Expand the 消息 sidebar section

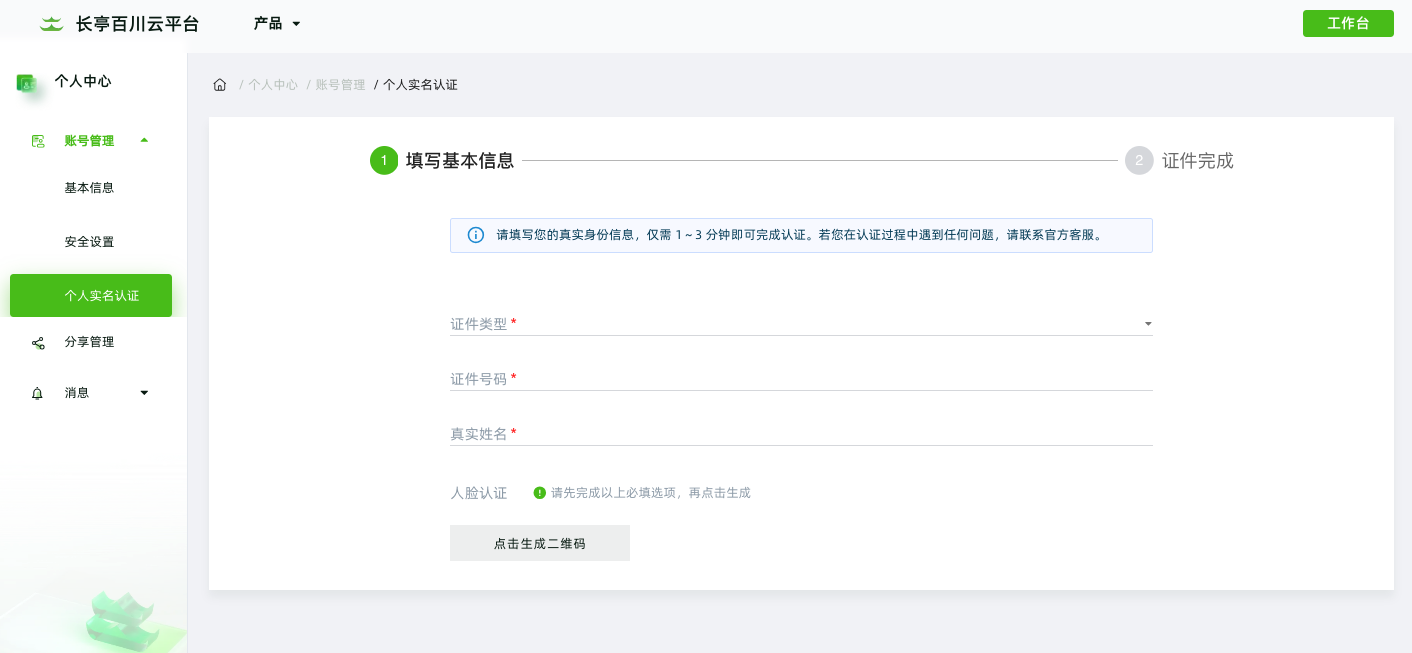click(x=144, y=393)
